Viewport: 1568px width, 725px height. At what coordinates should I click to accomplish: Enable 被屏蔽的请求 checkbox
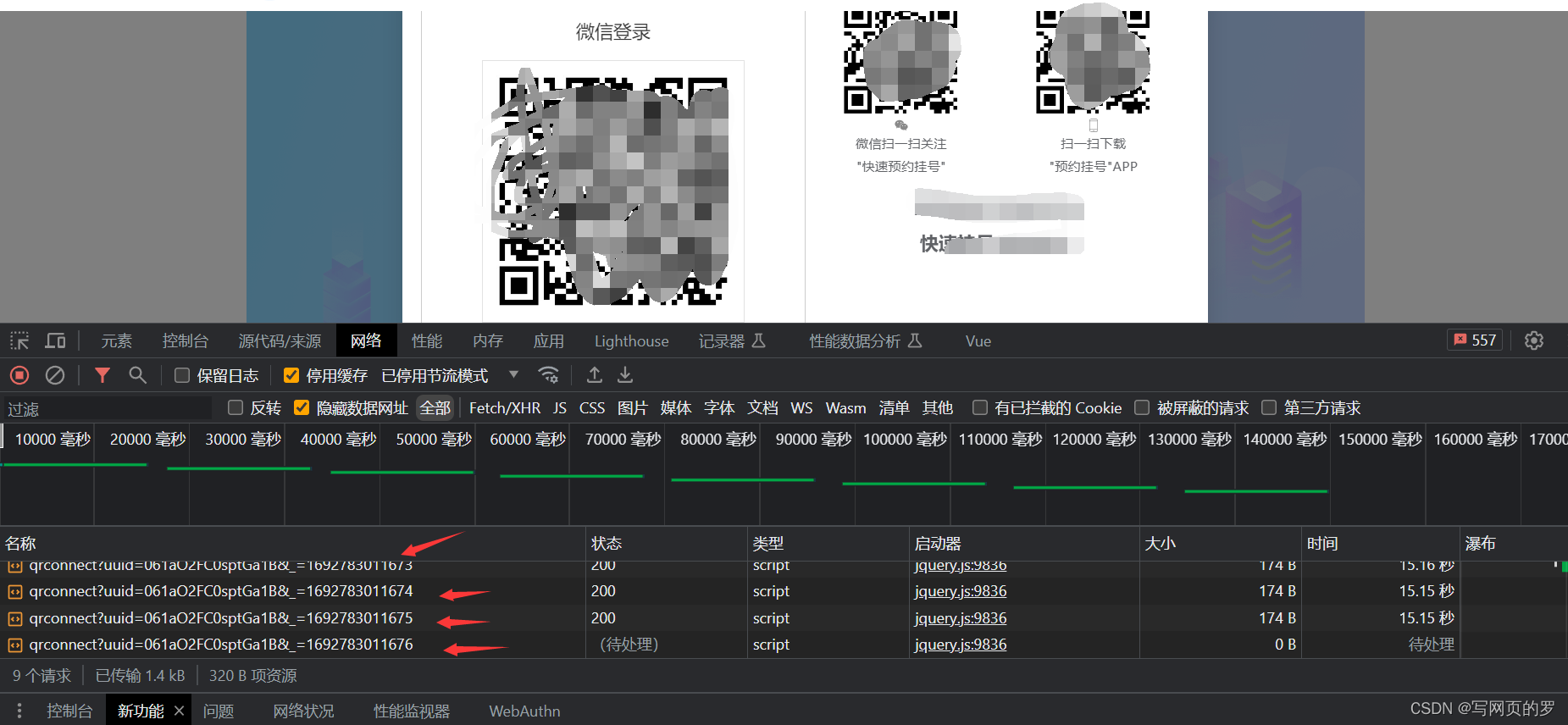(x=1142, y=407)
